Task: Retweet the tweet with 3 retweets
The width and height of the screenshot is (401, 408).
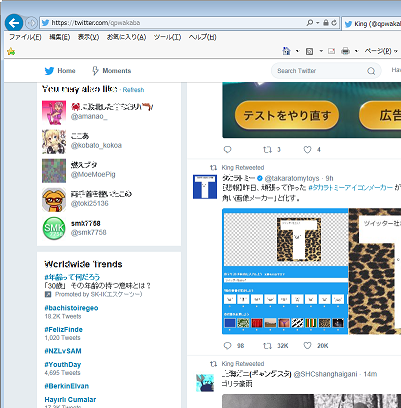Action: click(x=267, y=150)
